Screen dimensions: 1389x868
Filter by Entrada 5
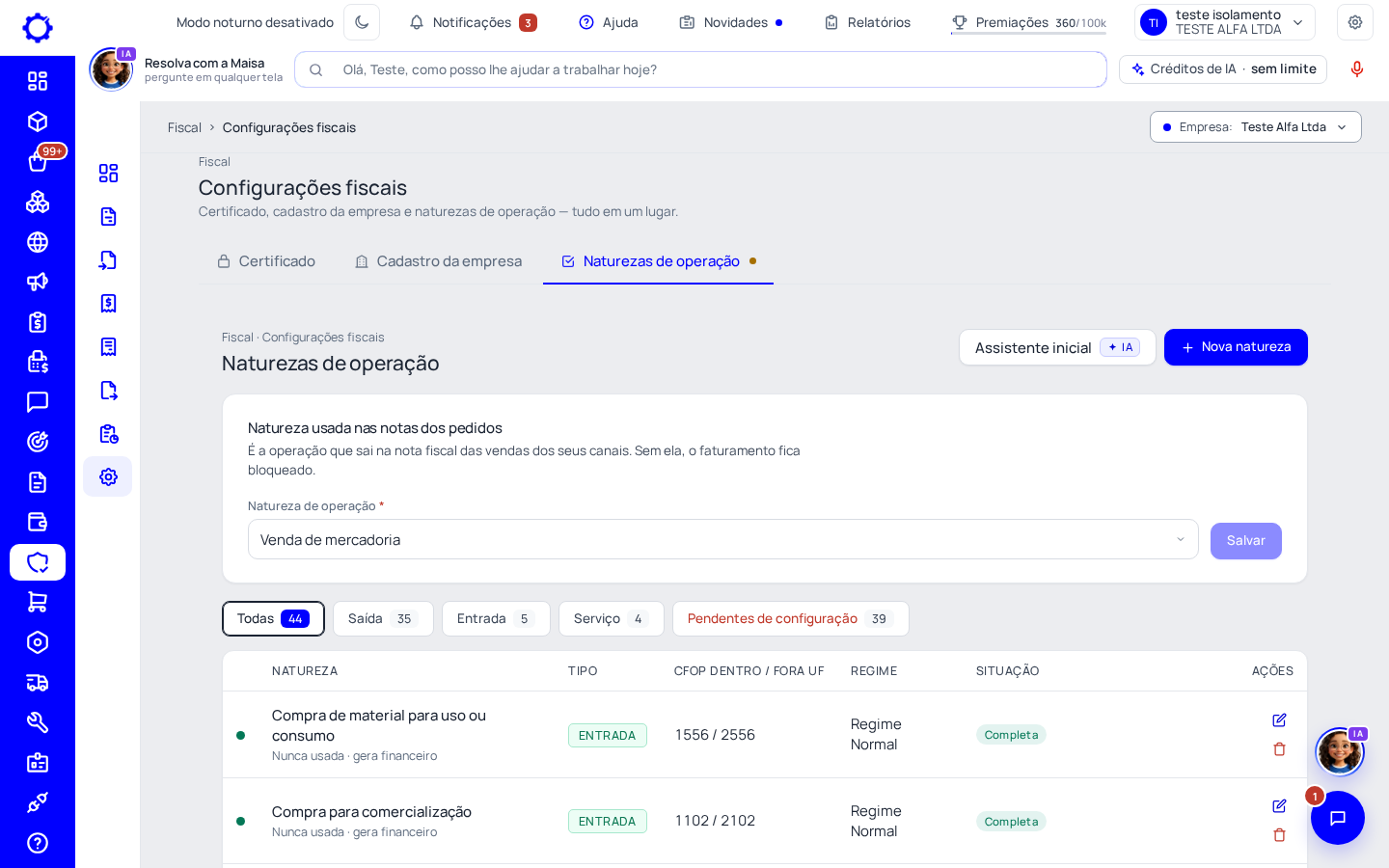tap(496, 619)
